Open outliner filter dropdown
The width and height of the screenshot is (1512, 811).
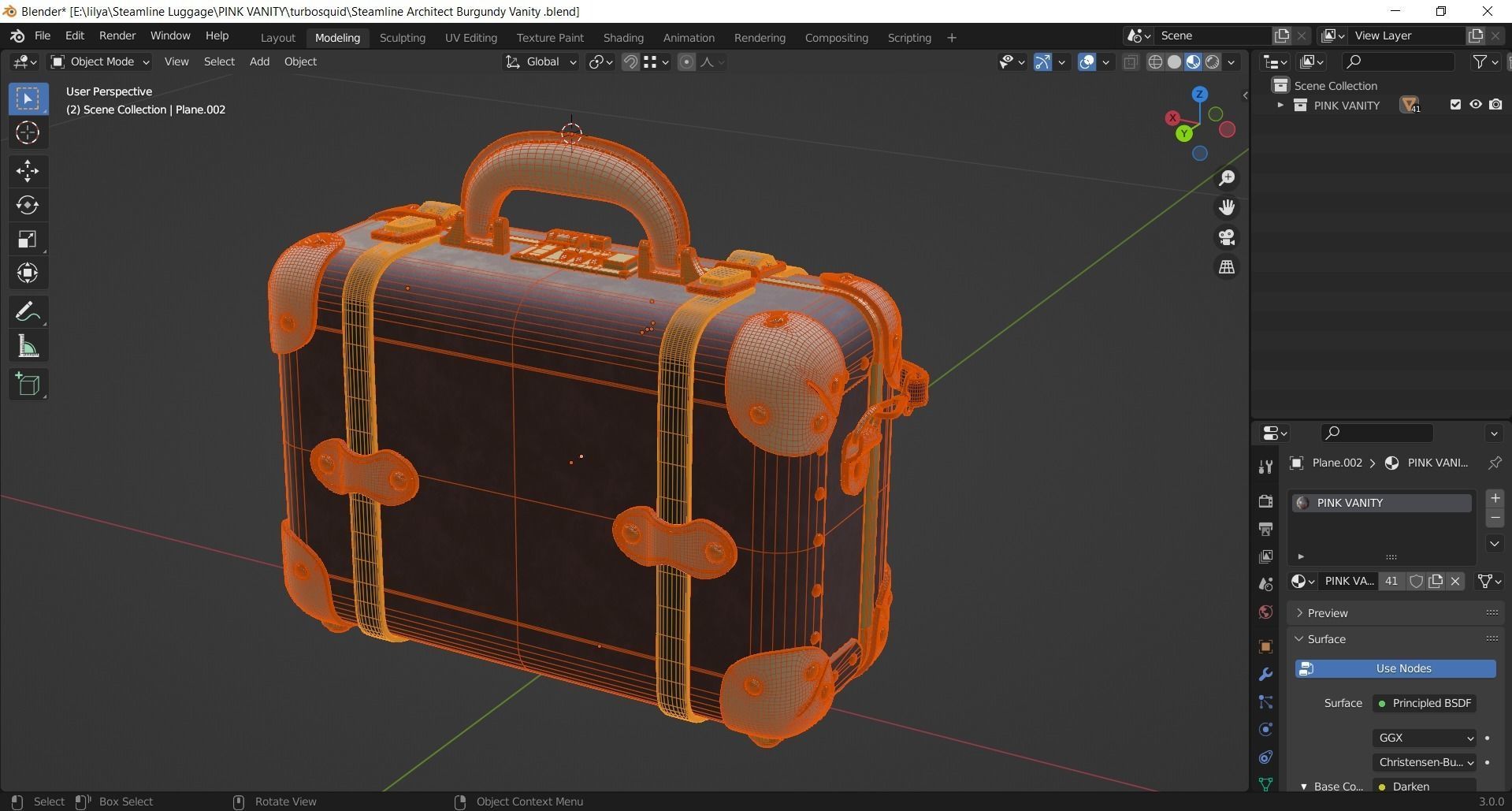coord(1484,61)
